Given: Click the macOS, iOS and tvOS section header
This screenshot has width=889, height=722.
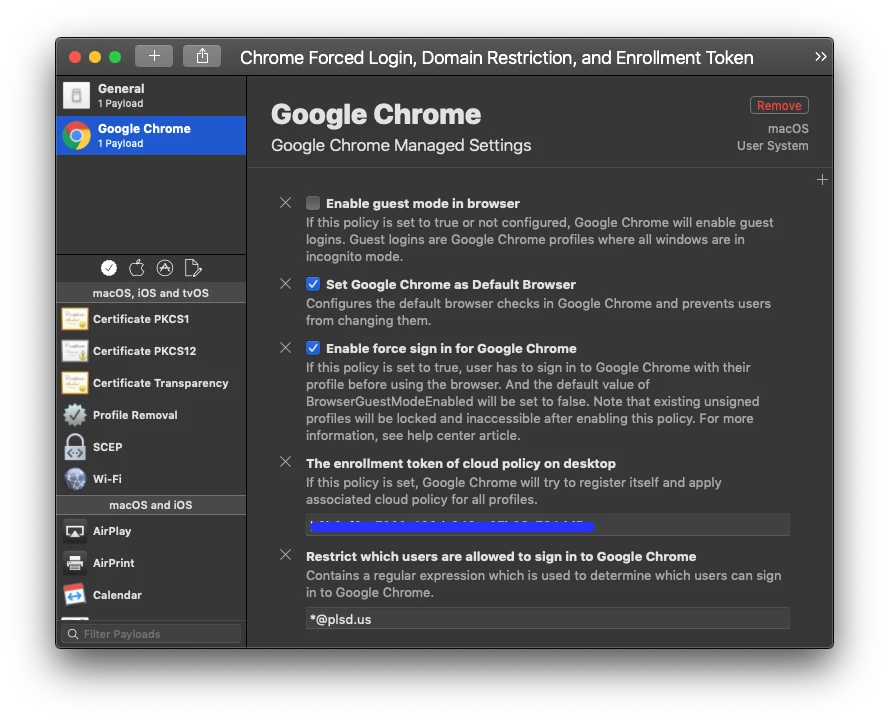Looking at the screenshot, I should 151,293.
